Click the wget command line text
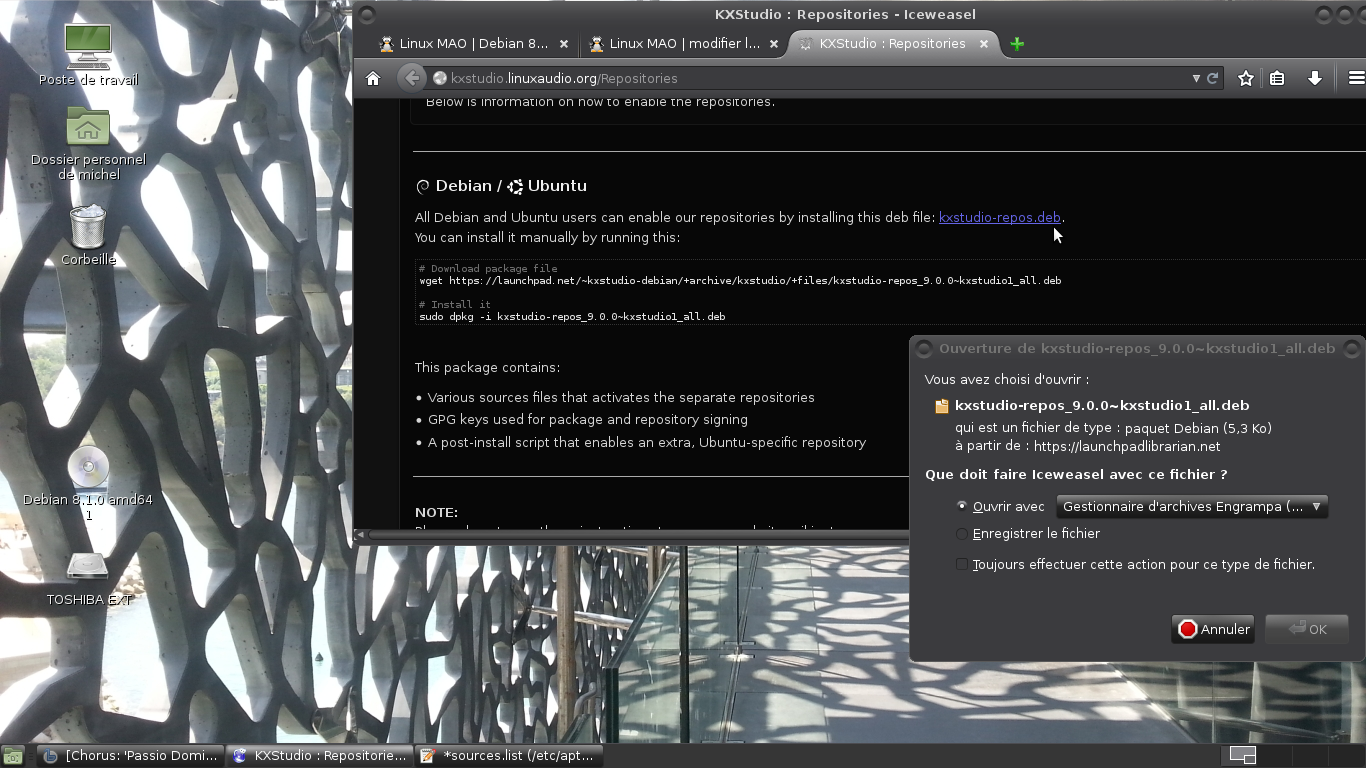 click(x=740, y=281)
